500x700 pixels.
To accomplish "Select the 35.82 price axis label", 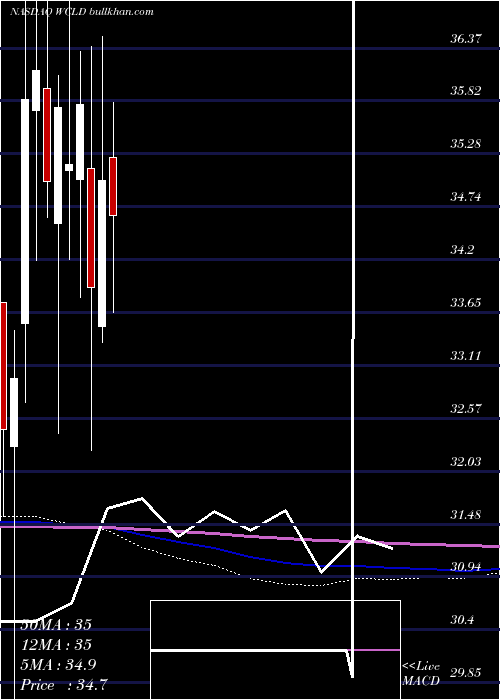I will tap(466, 91).
